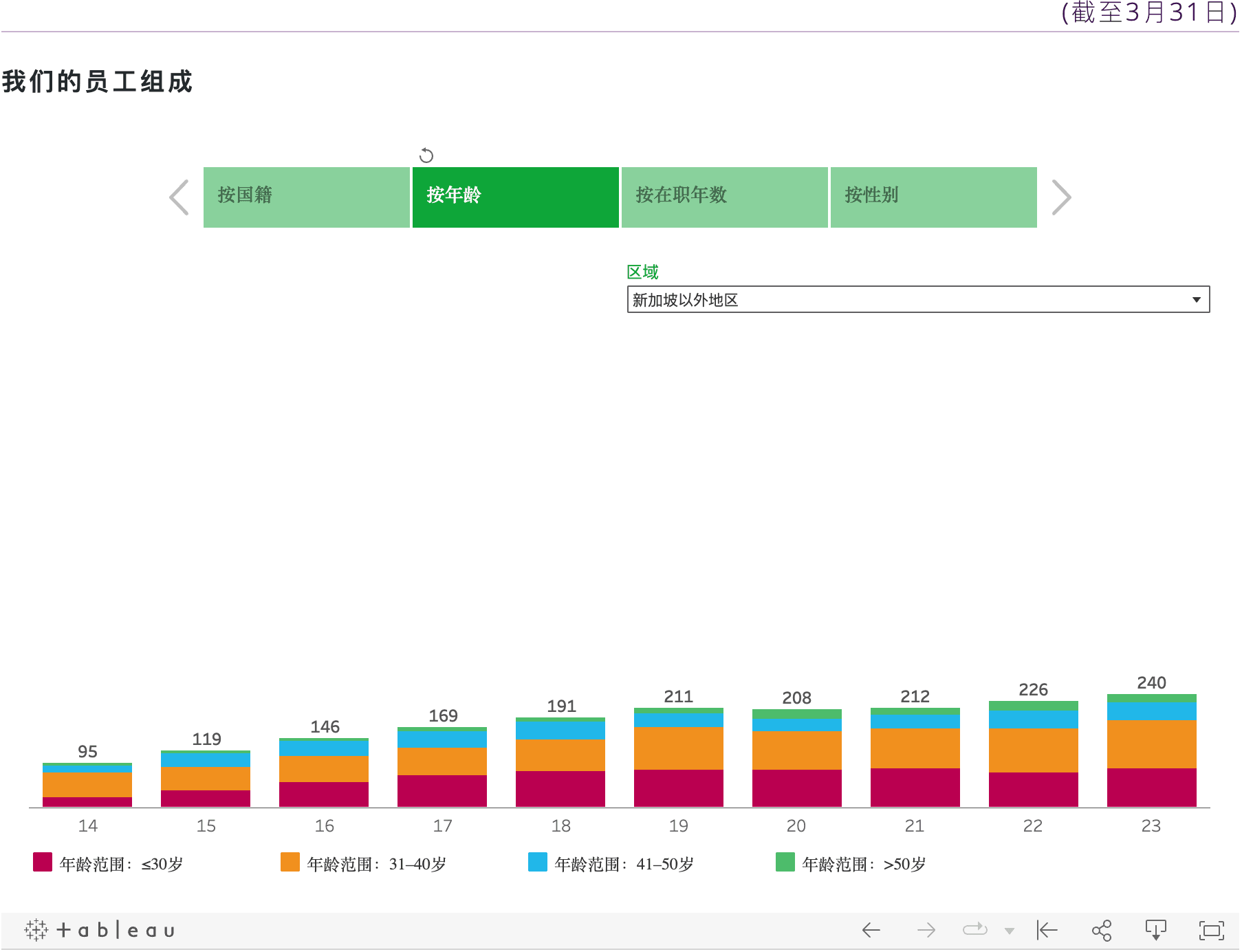Click the >50岁 green legend swatch
Viewport: 1242px width, 952px height.
pos(785,863)
